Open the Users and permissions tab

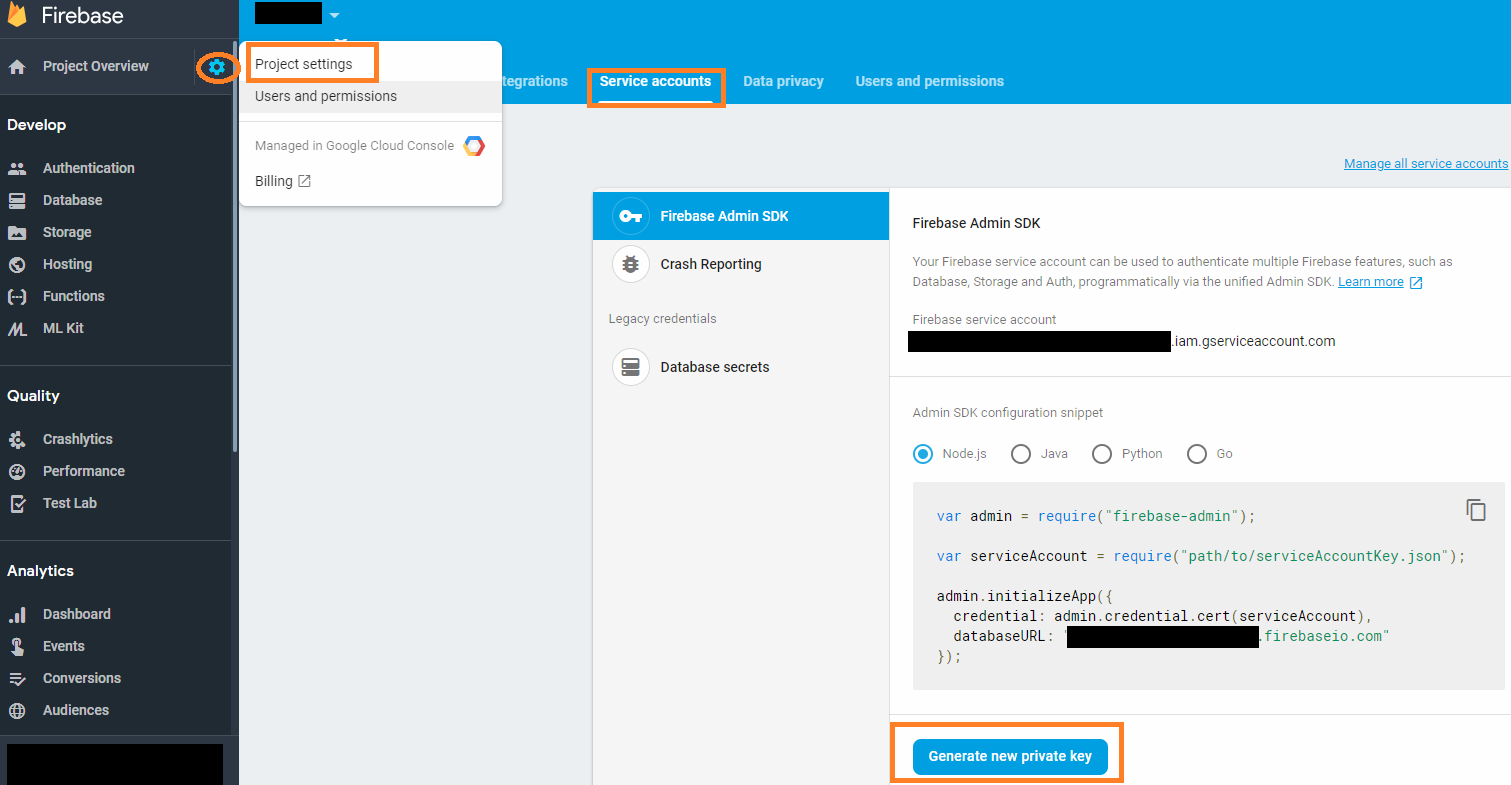[929, 81]
